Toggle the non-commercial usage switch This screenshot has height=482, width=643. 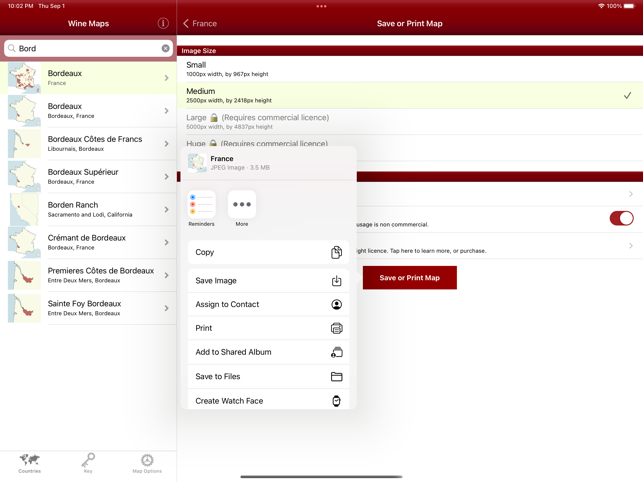[x=621, y=218]
